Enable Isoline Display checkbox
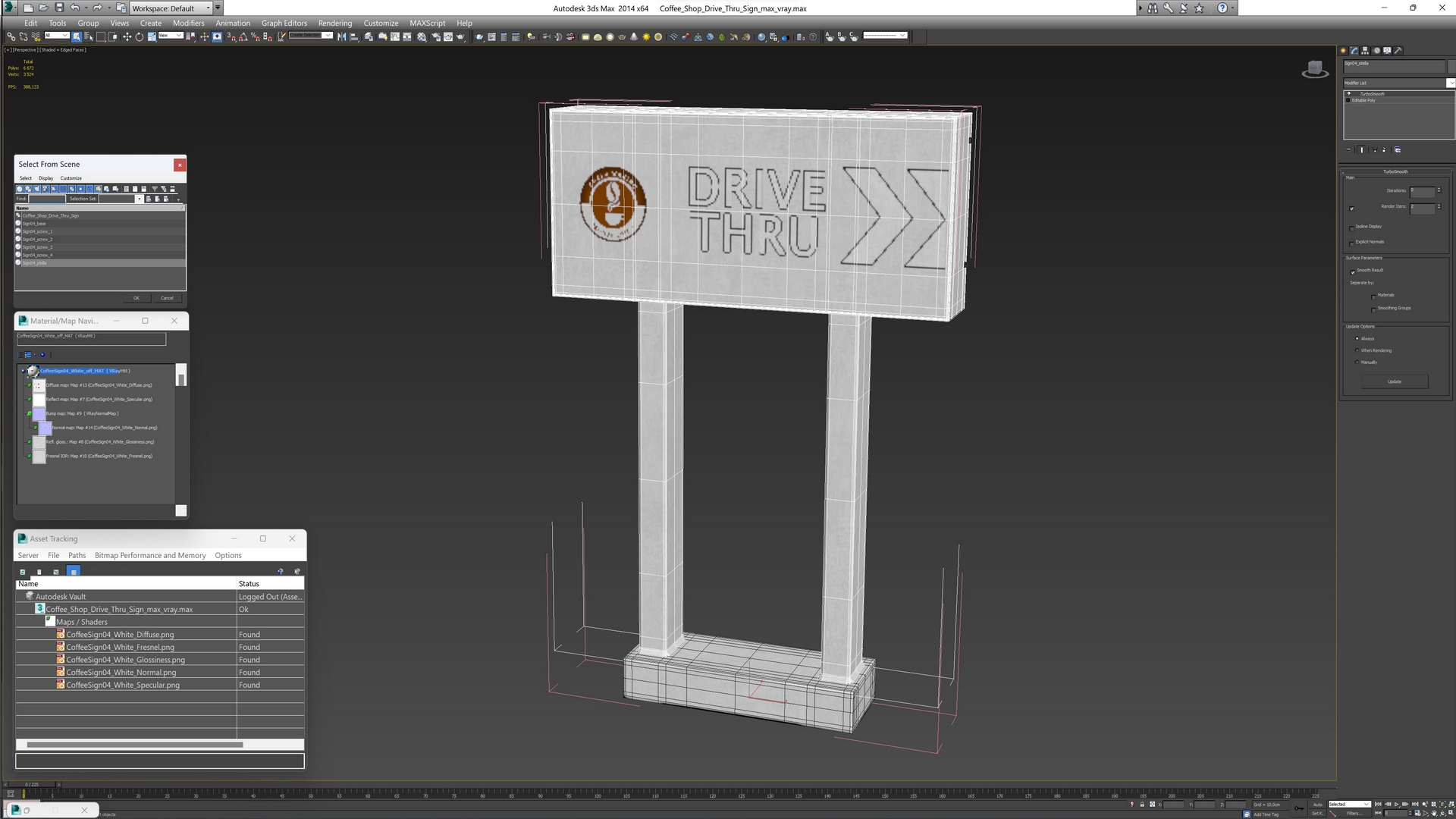1456x819 pixels. pyautogui.click(x=1351, y=228)
